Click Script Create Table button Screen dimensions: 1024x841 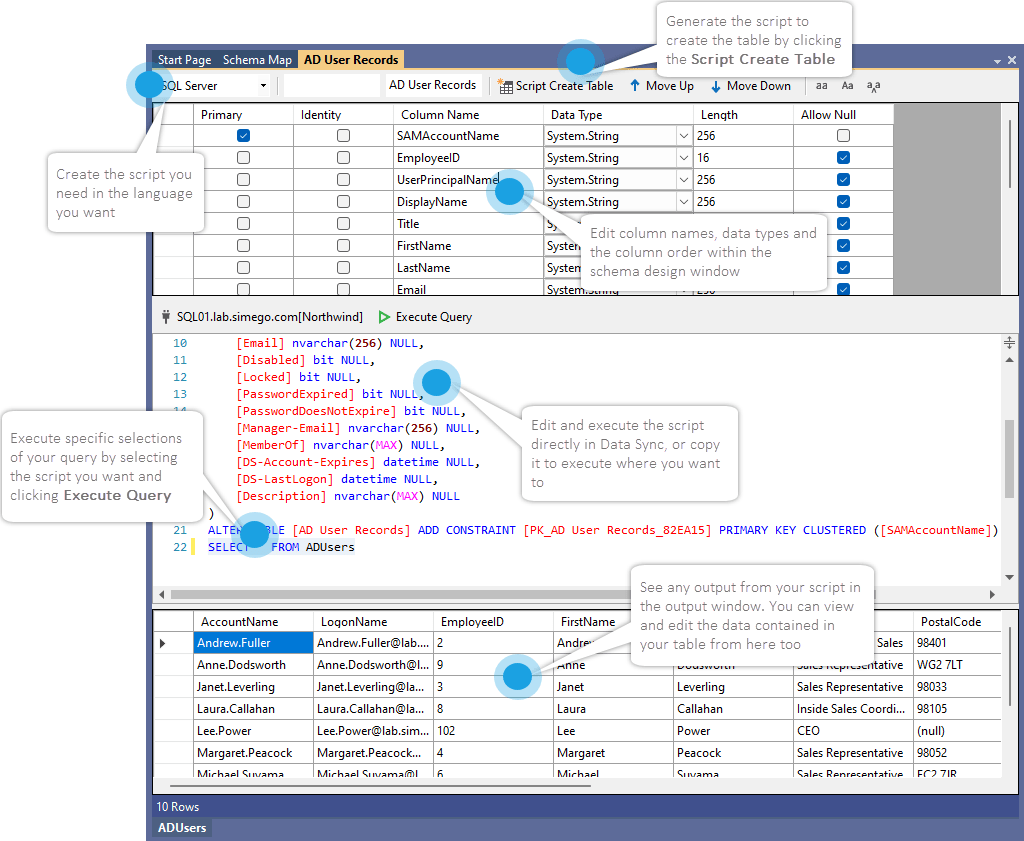pyautogui.click(x=556, y=86)
